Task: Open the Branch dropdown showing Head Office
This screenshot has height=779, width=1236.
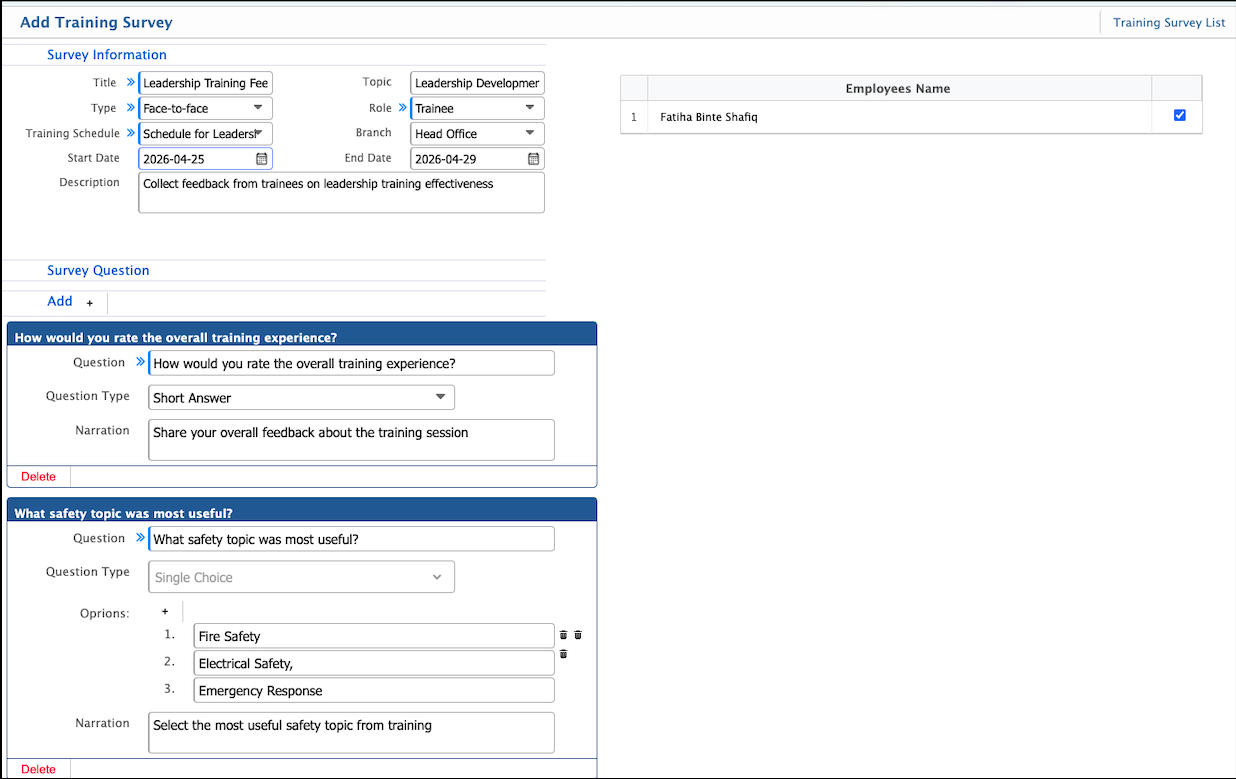Action: (x=477, y=133)
